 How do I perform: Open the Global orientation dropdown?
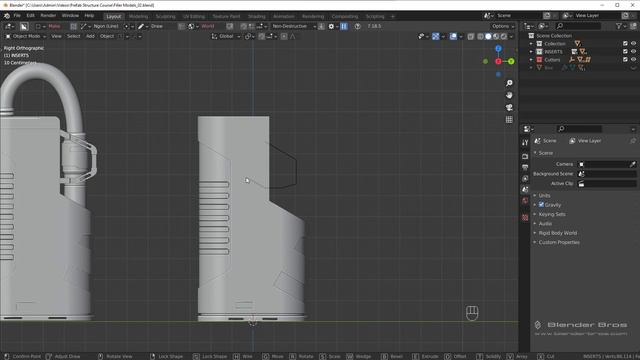point(226,36)
